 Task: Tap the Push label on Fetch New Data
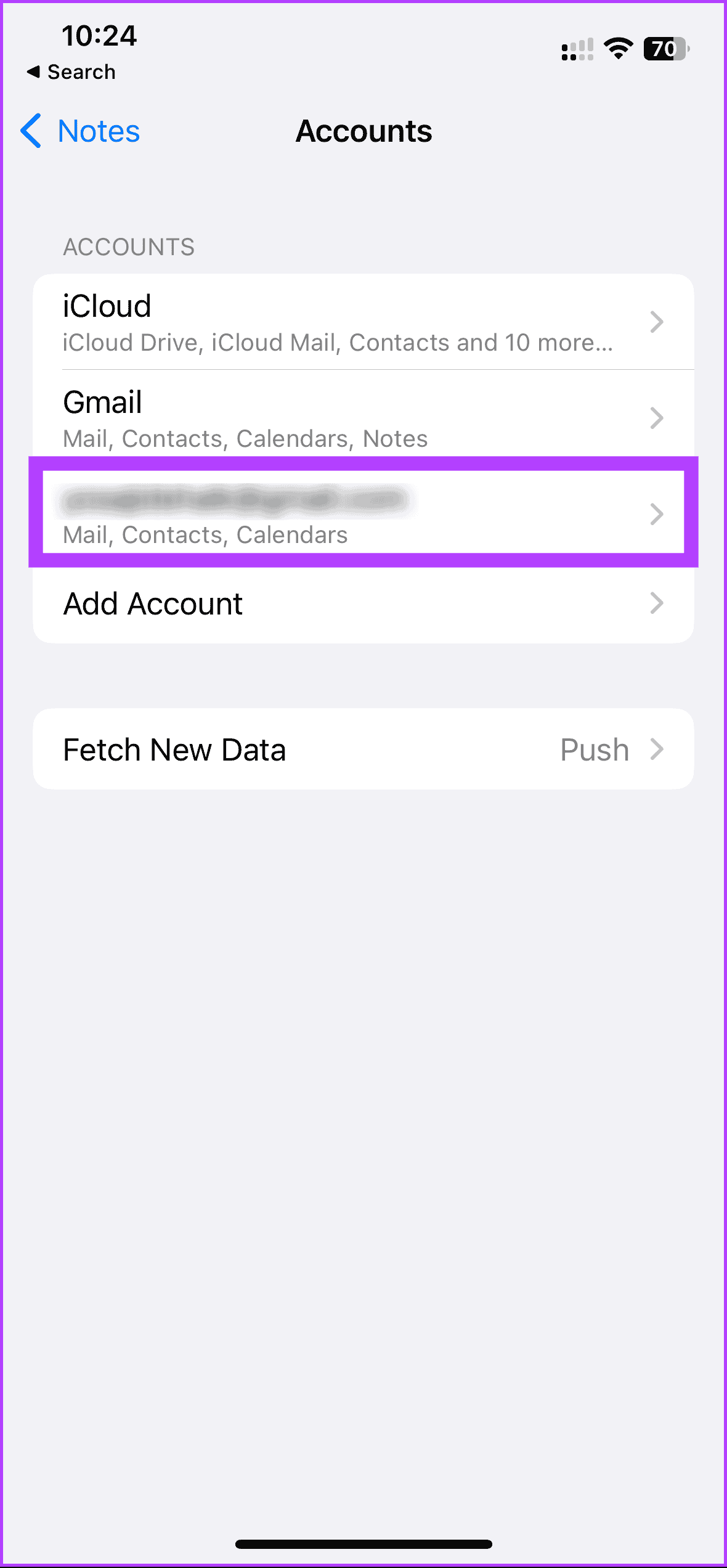pos(593,749)
